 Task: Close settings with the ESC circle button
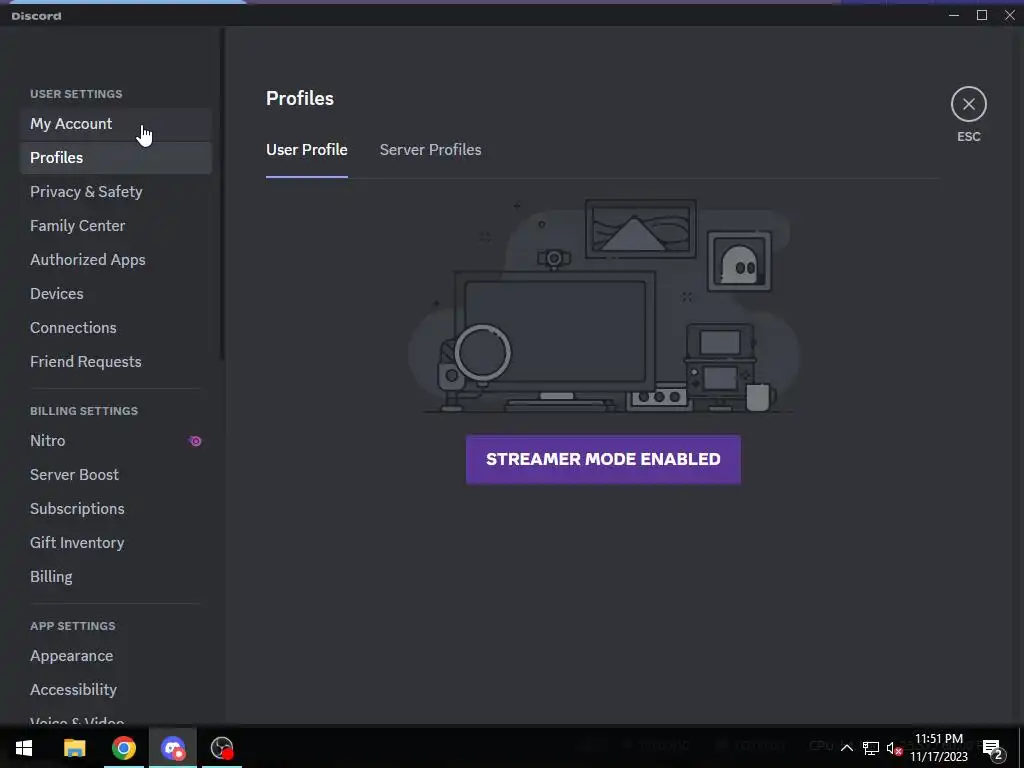pos(968,104)
